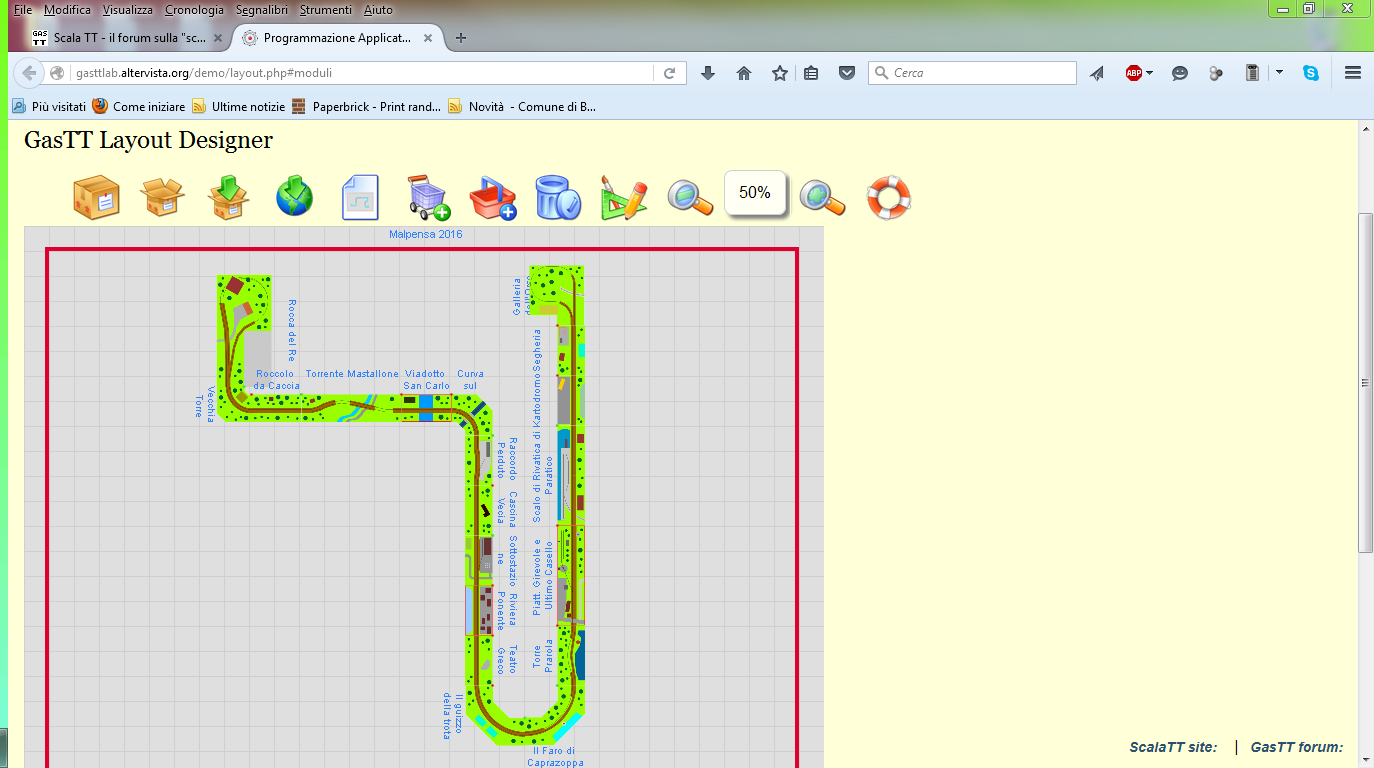Click the paper plane send icon

click(1097, 73)
